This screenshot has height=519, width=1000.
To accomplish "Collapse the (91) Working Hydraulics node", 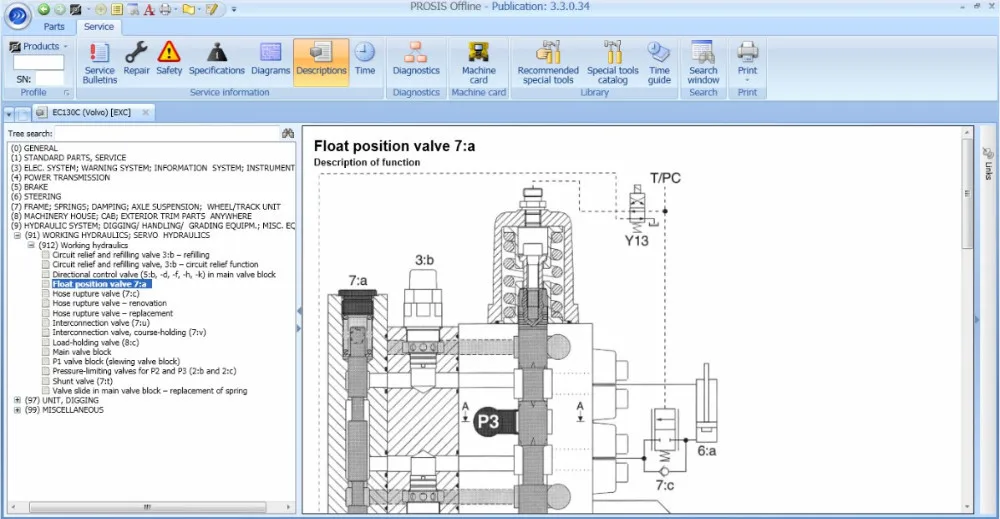I will point(17,235).
